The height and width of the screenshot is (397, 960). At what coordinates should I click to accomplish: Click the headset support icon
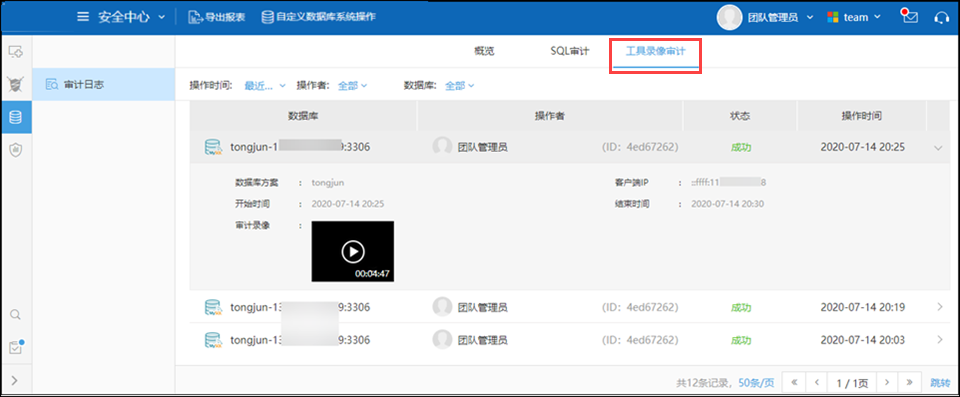point(942,18)
